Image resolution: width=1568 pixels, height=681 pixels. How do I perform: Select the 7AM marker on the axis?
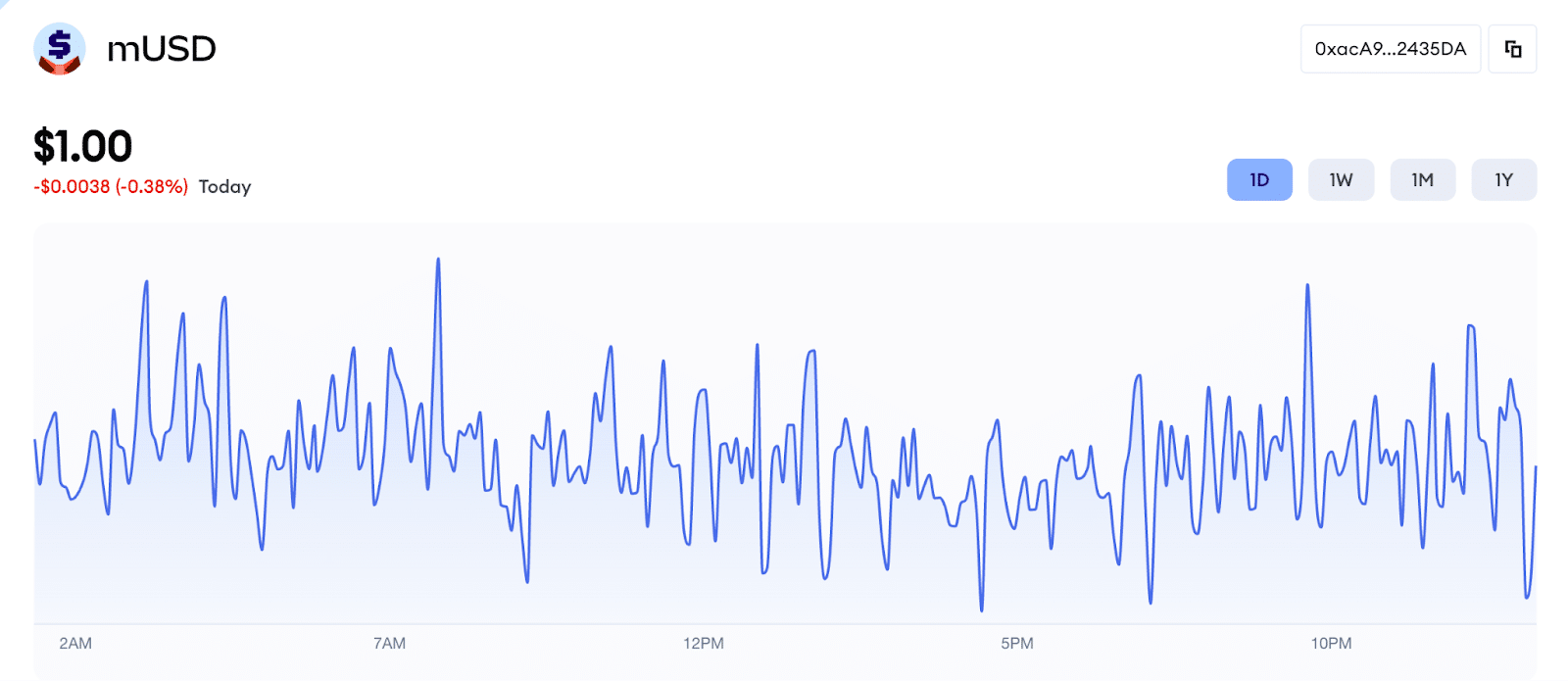coord(389,644)
